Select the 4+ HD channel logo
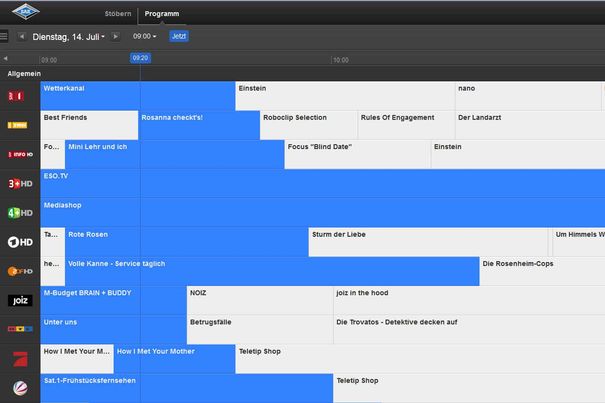This screenshot has width=605, height=403. point(20,212)
